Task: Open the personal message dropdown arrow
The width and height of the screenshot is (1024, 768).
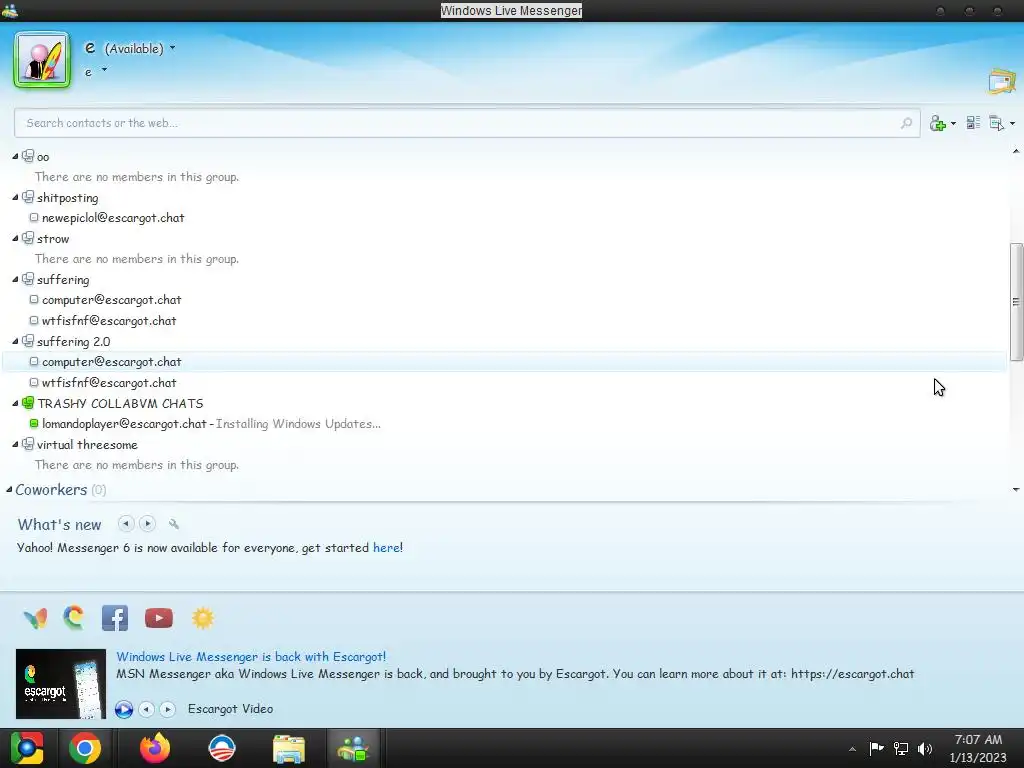Action: click(104, 70)
